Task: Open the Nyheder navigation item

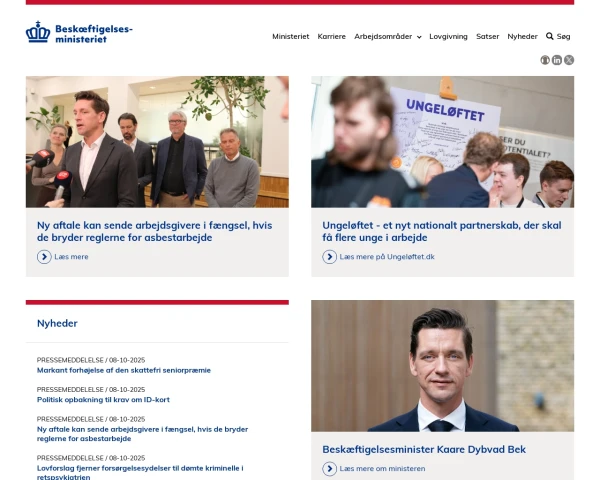Action: pos(522,36)
